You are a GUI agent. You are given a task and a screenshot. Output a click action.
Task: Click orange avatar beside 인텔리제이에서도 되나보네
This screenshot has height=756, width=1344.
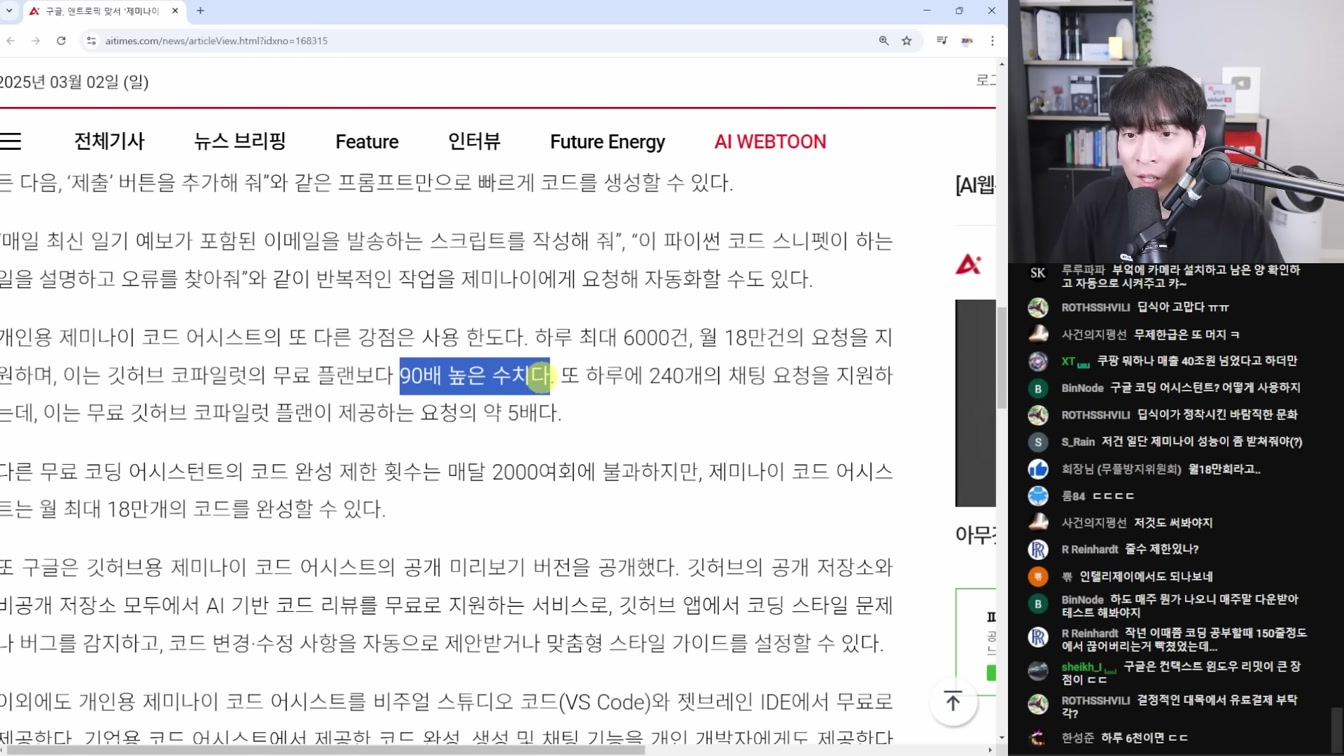click(x=1038, y=577)
